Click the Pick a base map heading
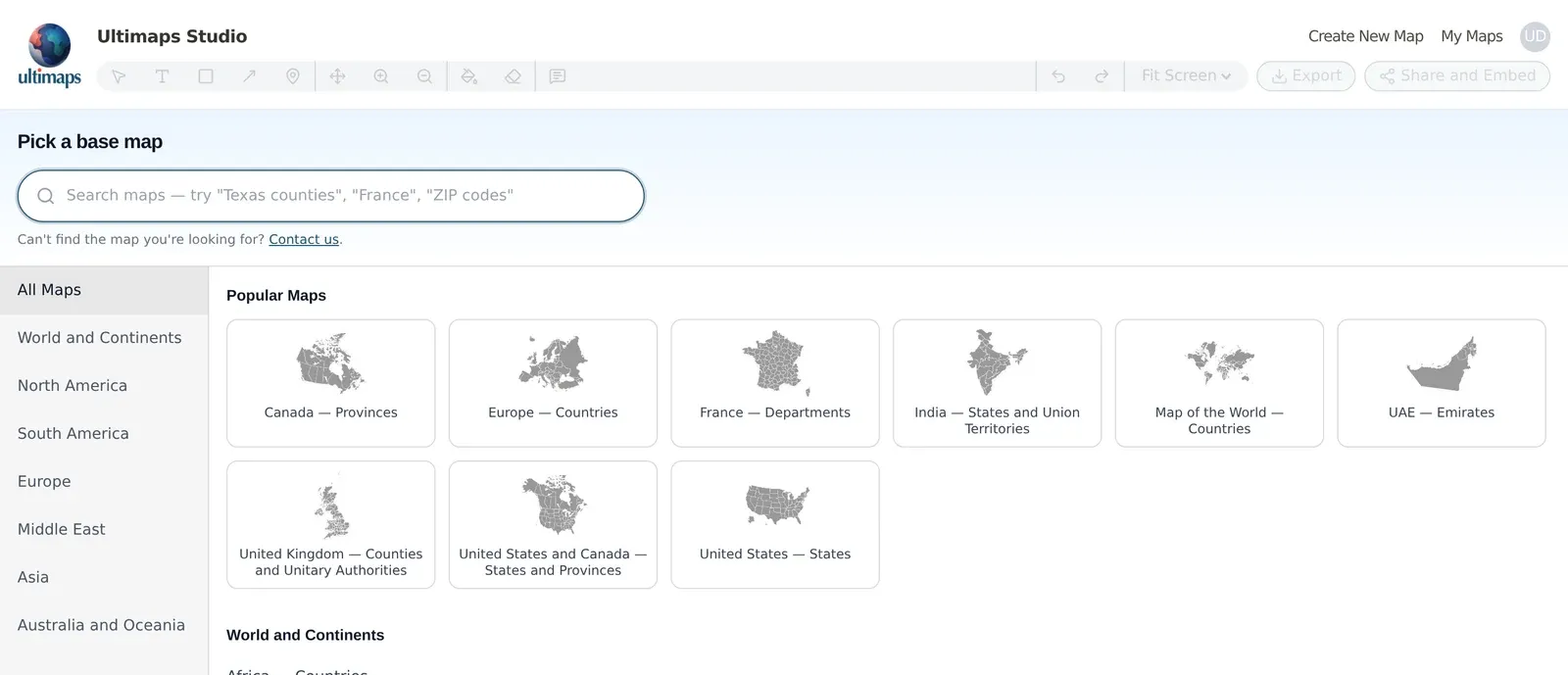 click(x=90, y=142)
